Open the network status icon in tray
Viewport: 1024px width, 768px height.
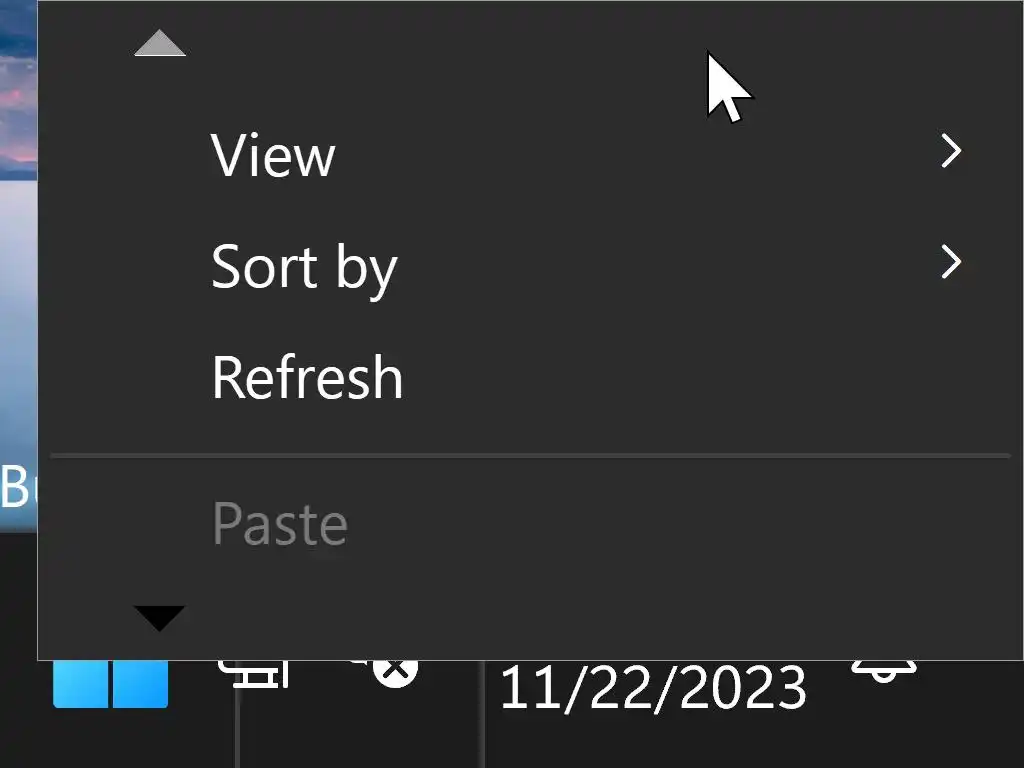pos(255,673)
